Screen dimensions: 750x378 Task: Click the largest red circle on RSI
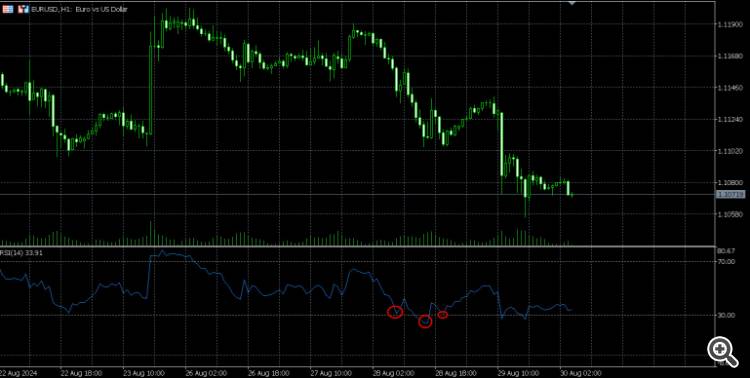tap(395, 312)
